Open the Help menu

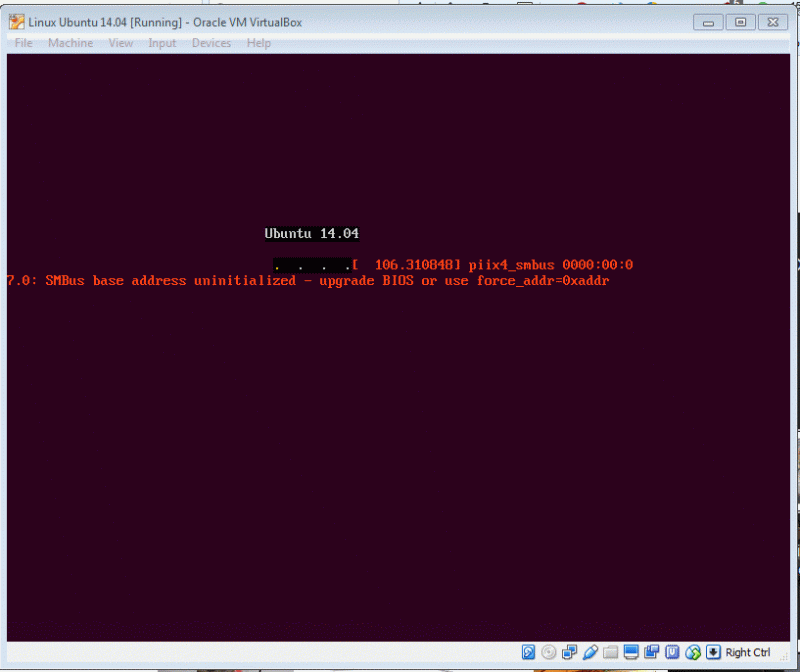tap(259, 43)
